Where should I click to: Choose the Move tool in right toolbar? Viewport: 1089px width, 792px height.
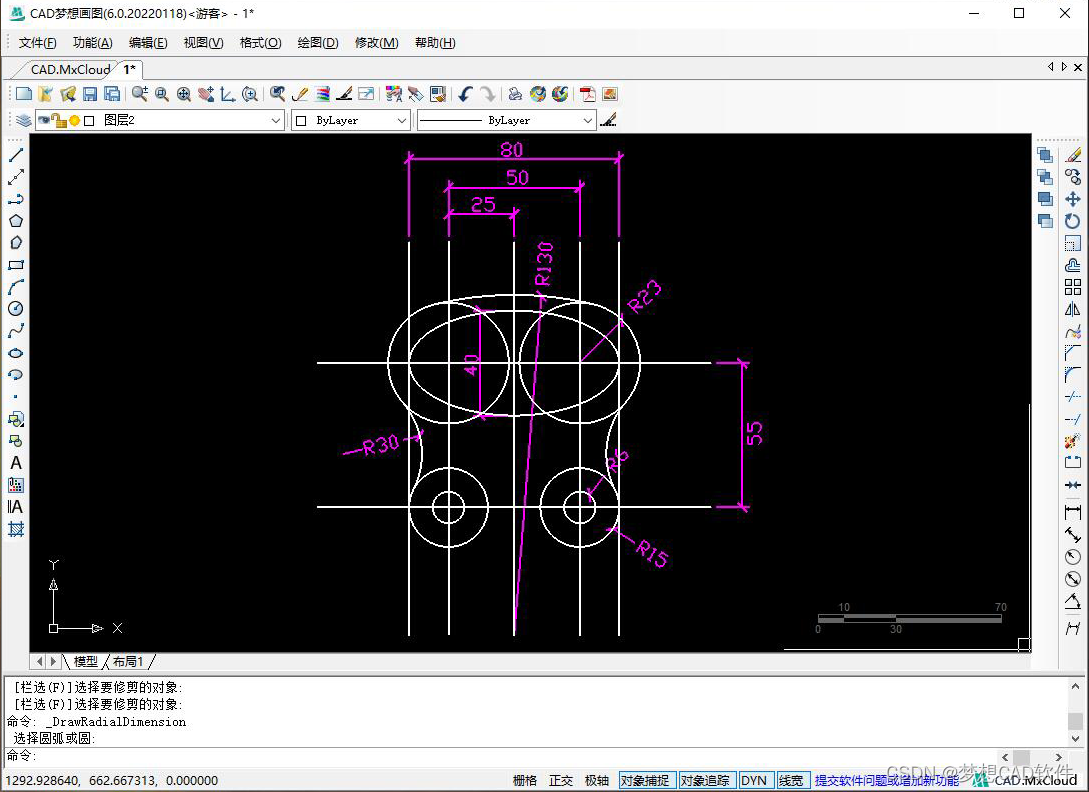pyautogui.click(x=1073, y=199)
